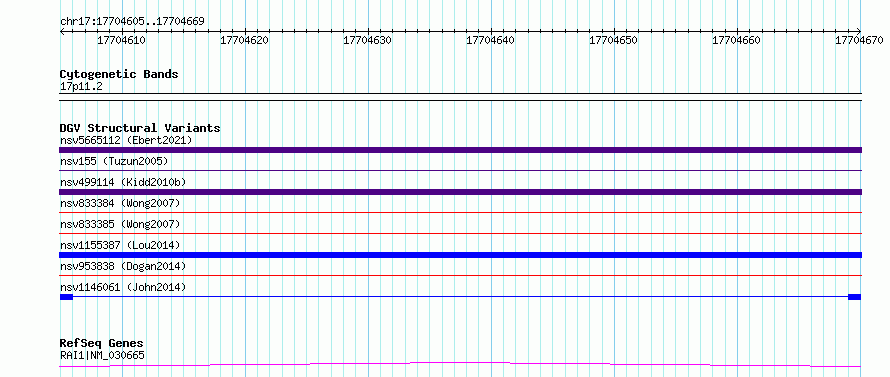The width and height of the screenshot is (890, 377).
Task: Select the 17p11.2 band label
Action: click(x=81, y=87)
